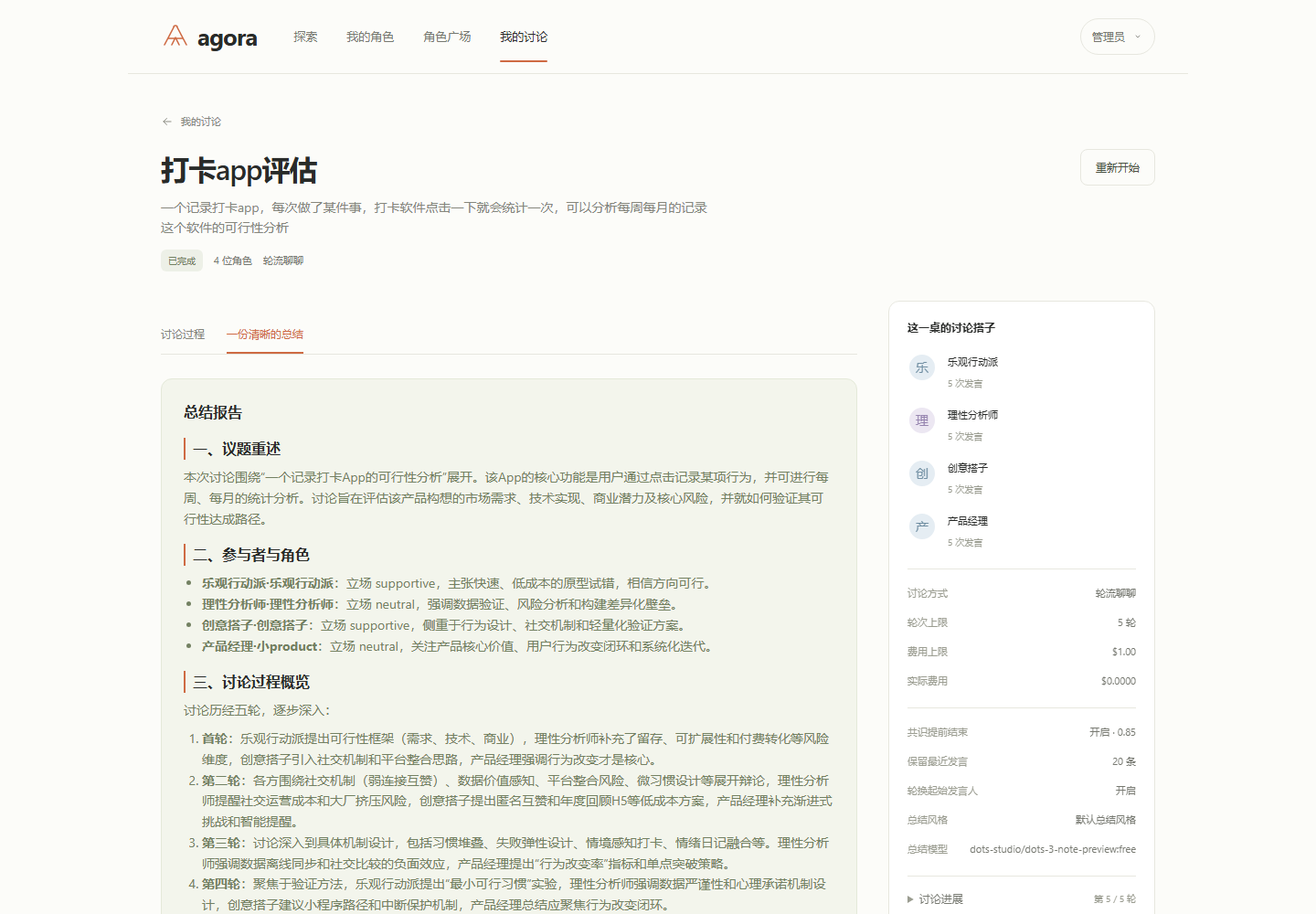The height and width of the screenshot is (914, 1316).
Task: Click the 一、议题重述 section heading
Action: tap(237, 449)
